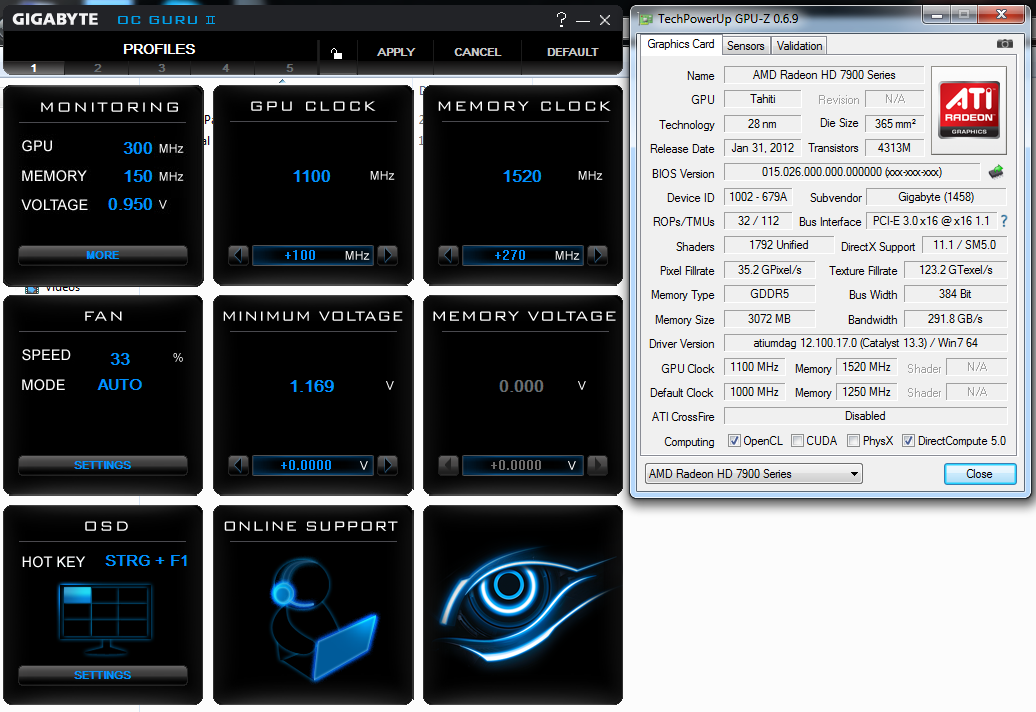Screen dimensions: 1036x712
Task: Select profile 2 tab
Action: 97,68
